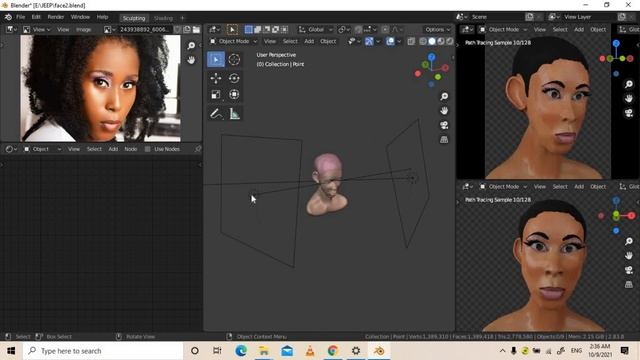The image size is (640, 360).
Task: Click the zoom icon in the bottom-right render view
Action: 629,241
